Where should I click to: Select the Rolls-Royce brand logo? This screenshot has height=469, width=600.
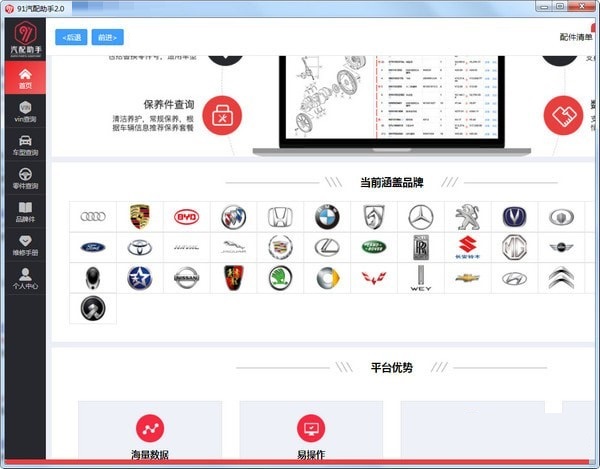pyautogui.click(x=421, y=248)
